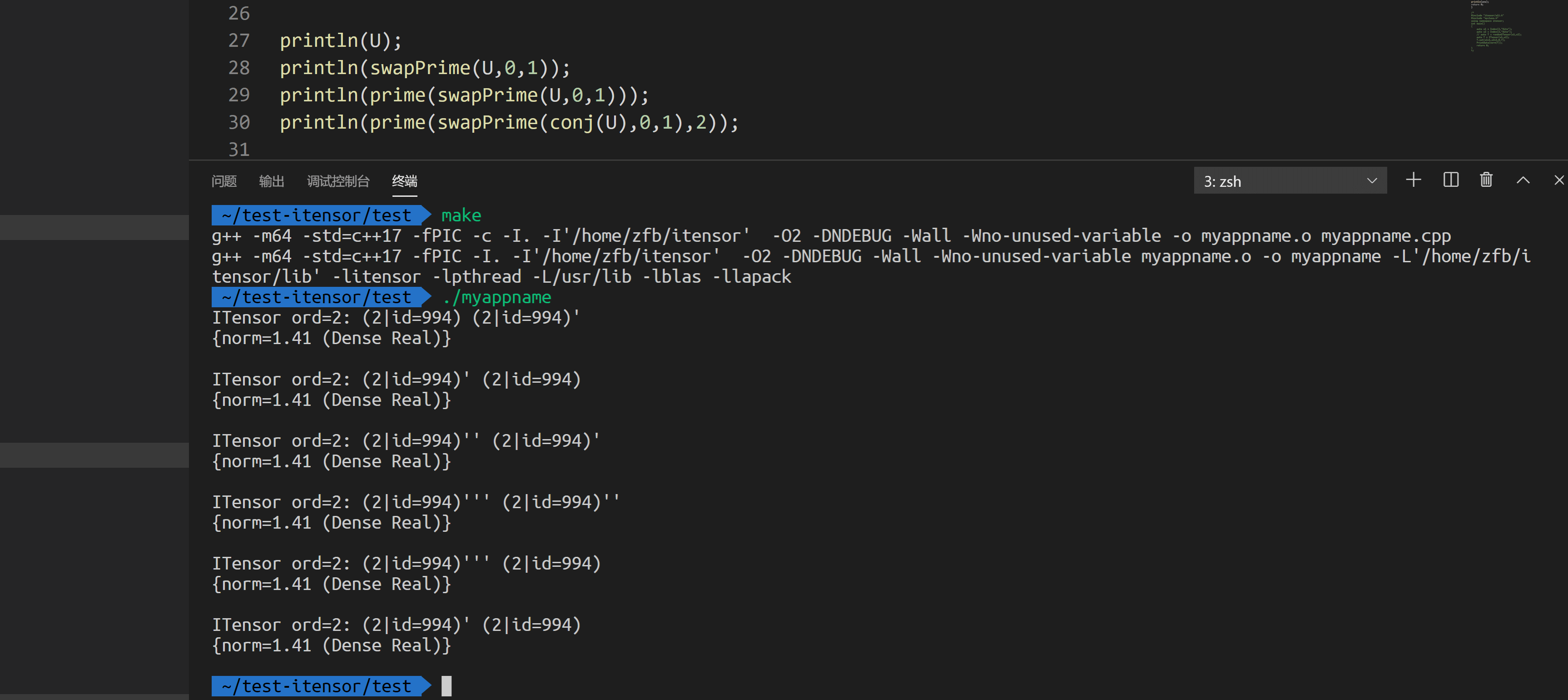
Task: Switch to the 输出 tab
Action: pyautogui.click(x=272, y=181)
